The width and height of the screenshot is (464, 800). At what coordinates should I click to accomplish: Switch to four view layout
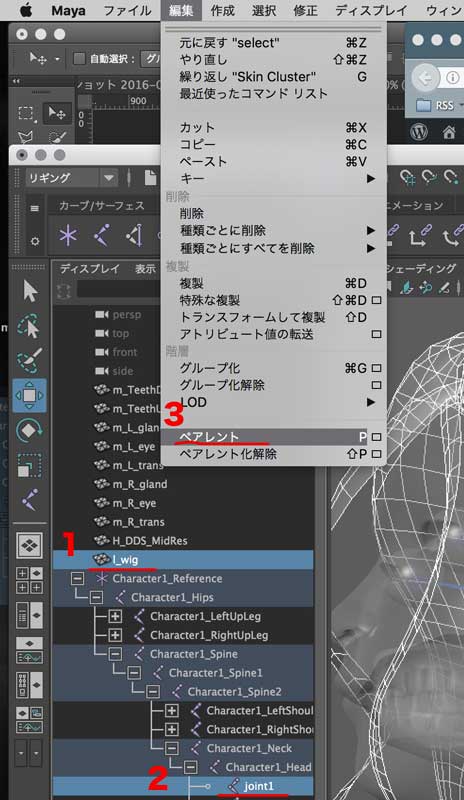(30, 581)
